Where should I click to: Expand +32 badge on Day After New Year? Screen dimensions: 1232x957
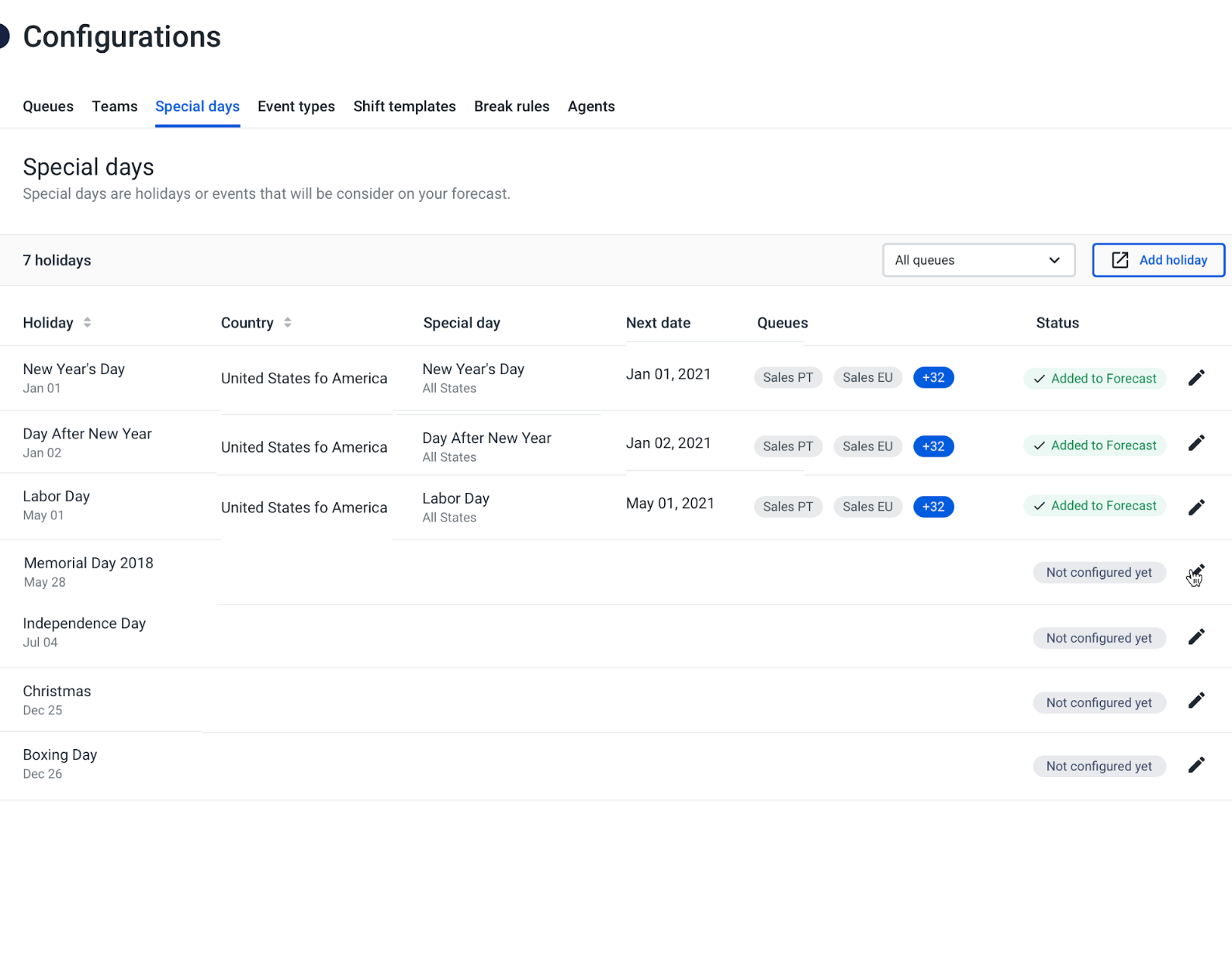click(933, 446)
